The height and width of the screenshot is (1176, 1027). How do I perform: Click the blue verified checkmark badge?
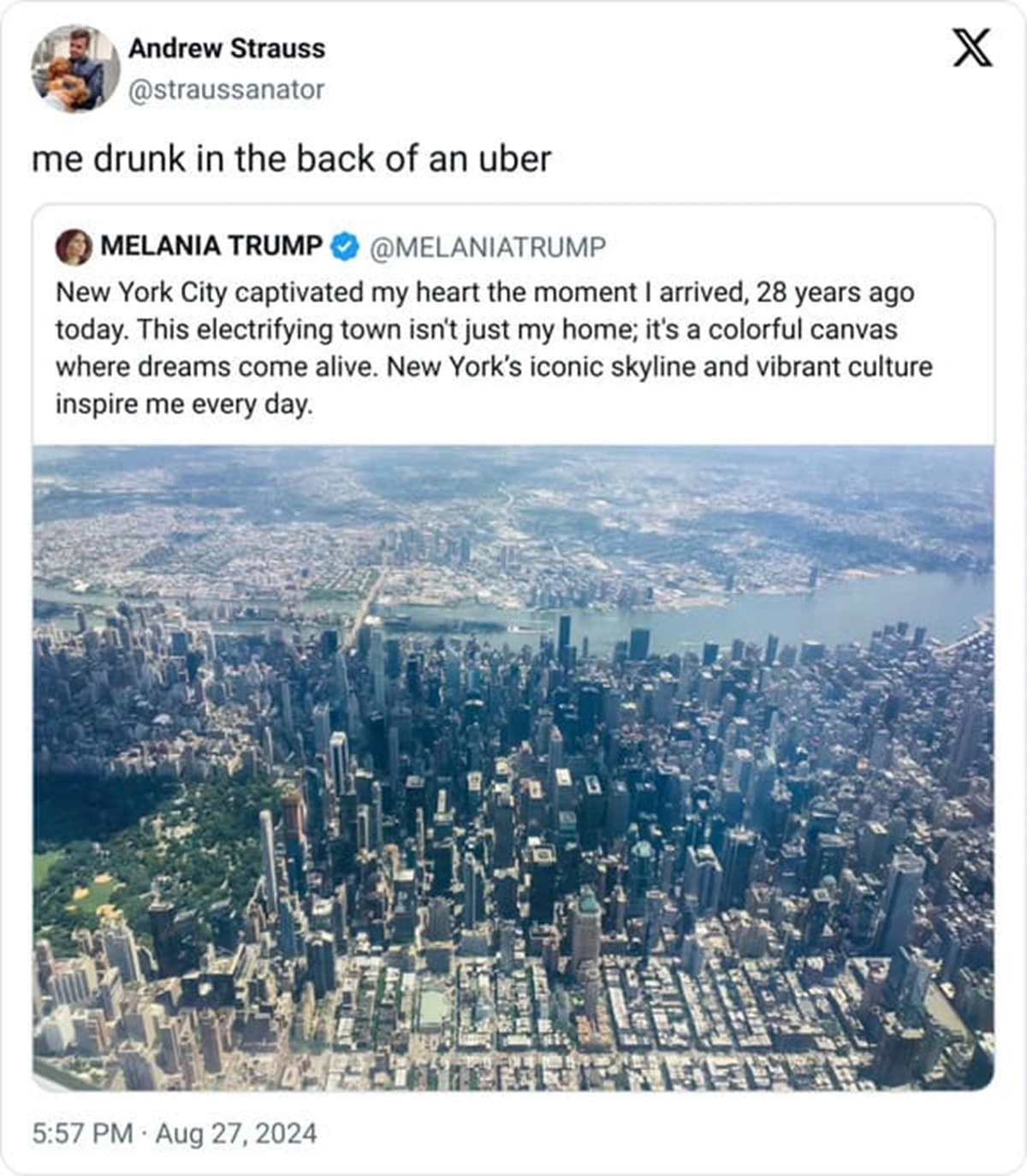tap(344, 246)
